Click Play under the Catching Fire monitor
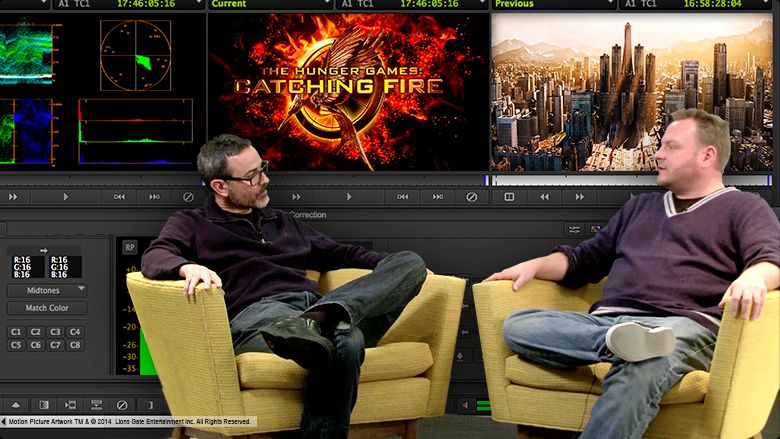This screenshot has height=439, width=780. [x=349, y=197]
